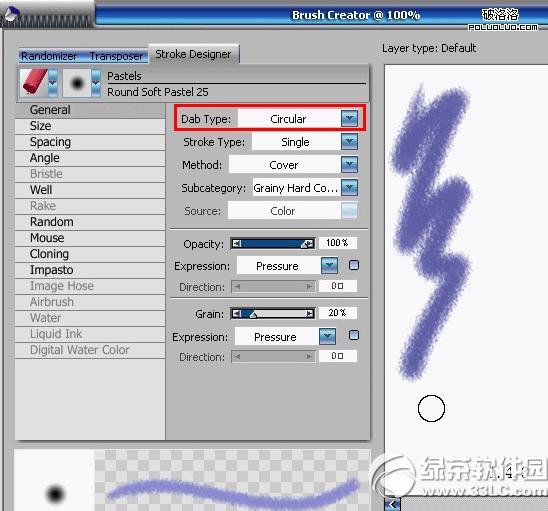Click the Grain slider left arrow

tap(237, 314)
